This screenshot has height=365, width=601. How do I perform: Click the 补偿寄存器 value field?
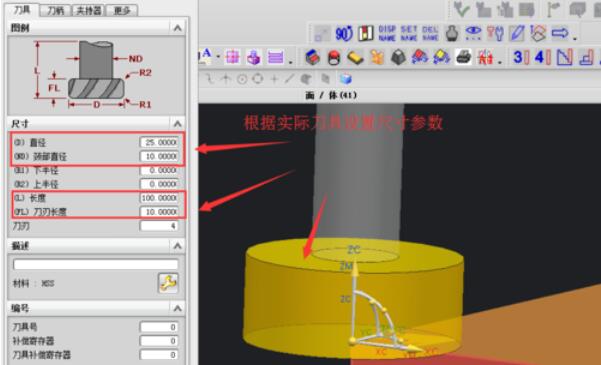pyautogui.click(x=159, y=341)
